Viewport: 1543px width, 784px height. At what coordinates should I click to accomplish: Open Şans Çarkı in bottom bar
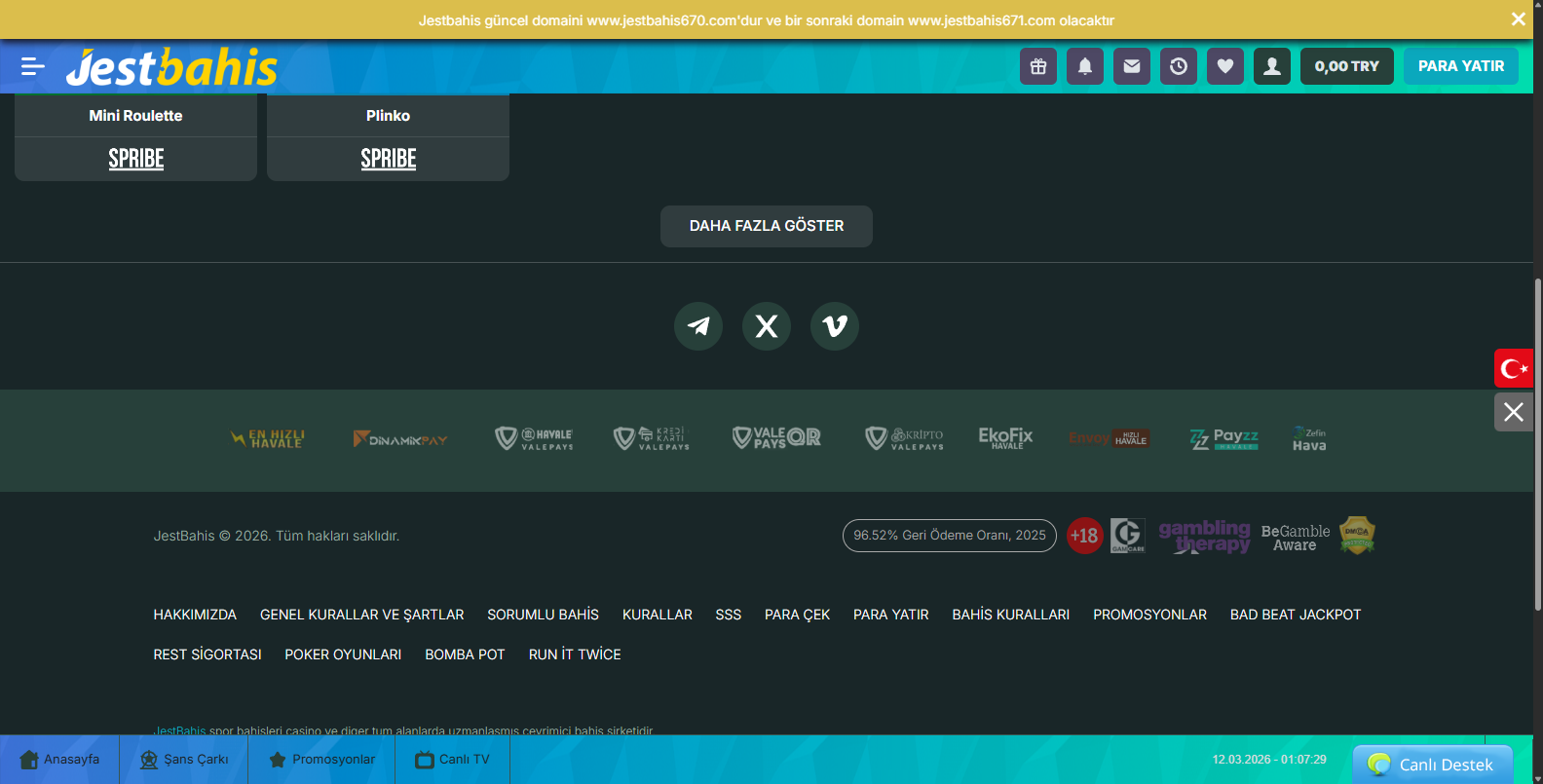pos(184,760)
